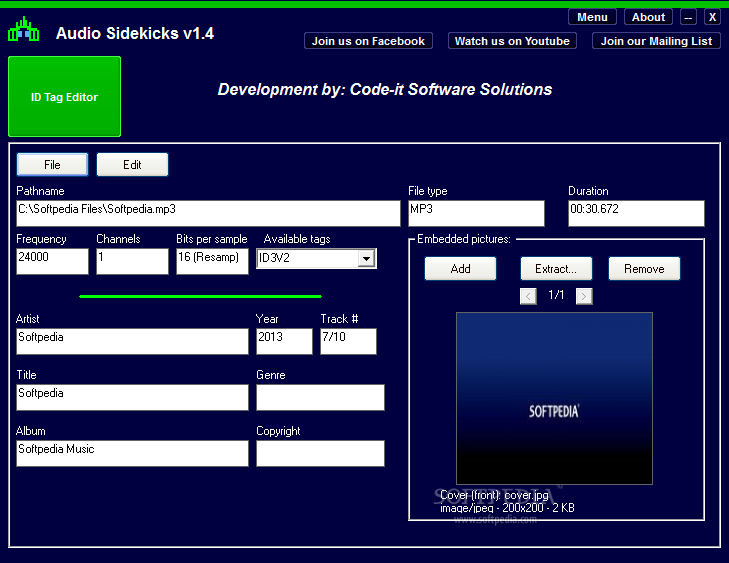Open the Available tags dropdown arrow
Image resolution: width=729 pixels, height=563 pixels.
[366, 258]
